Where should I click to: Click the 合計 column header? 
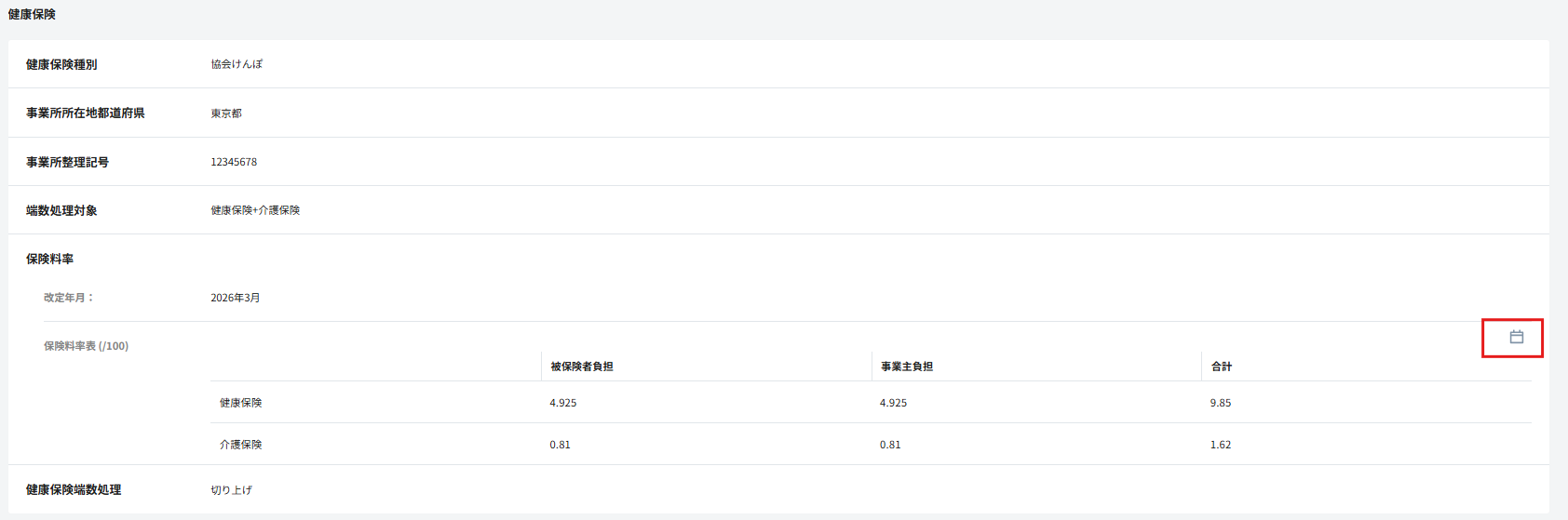(1222, 367)
